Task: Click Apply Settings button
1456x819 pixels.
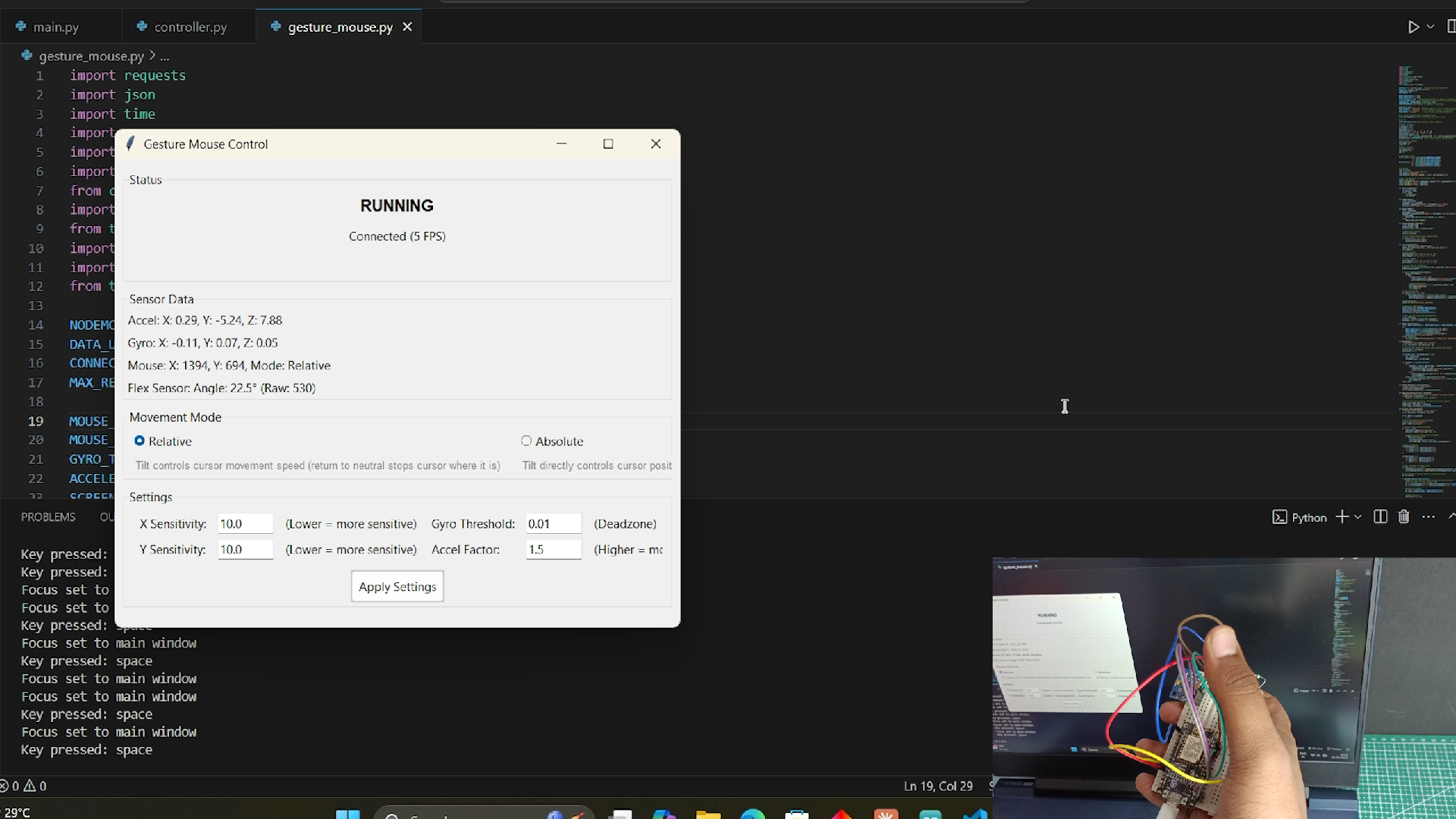Action: click(397, 587)
